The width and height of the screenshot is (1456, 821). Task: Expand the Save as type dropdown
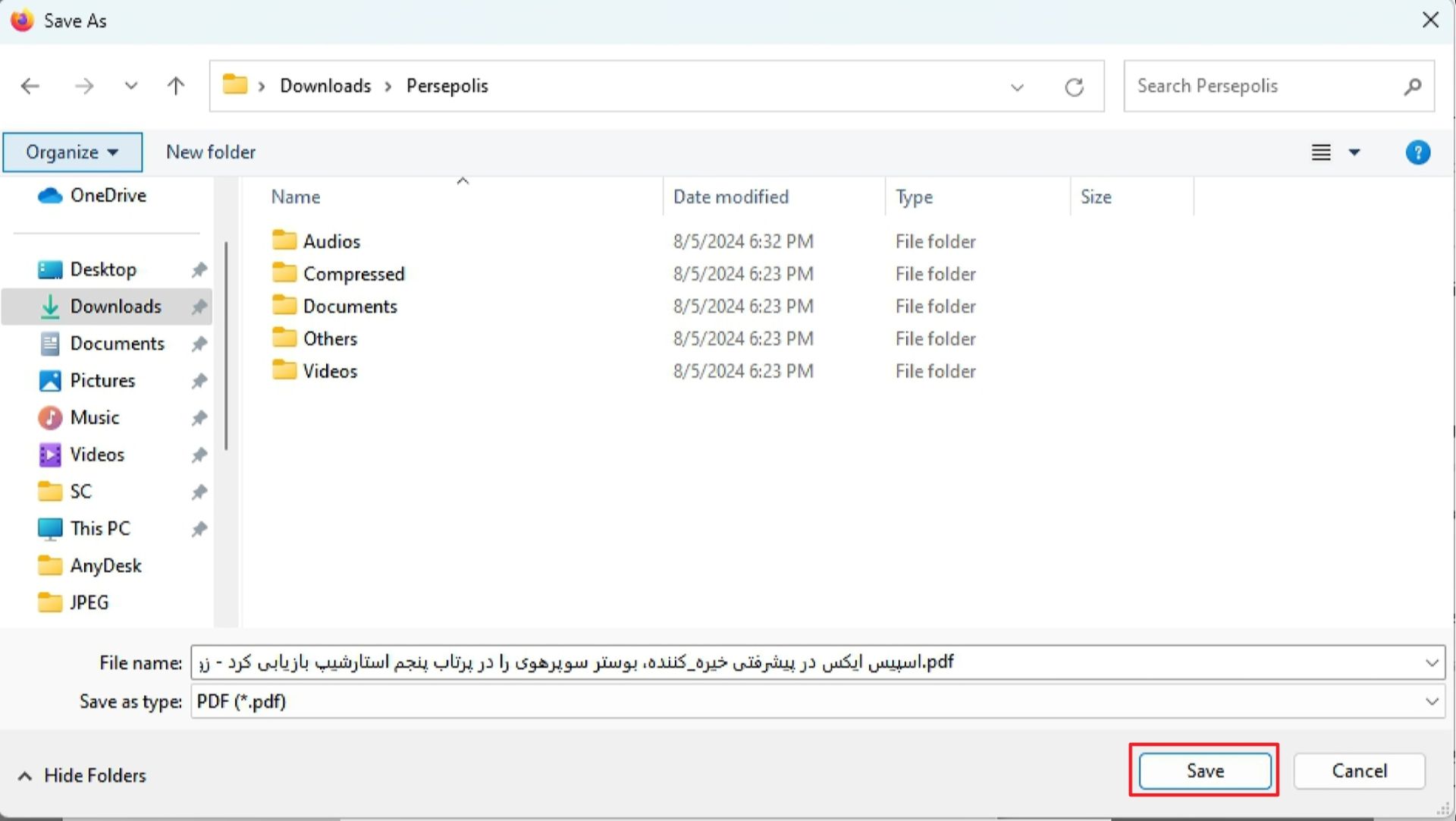point(1431,700)
